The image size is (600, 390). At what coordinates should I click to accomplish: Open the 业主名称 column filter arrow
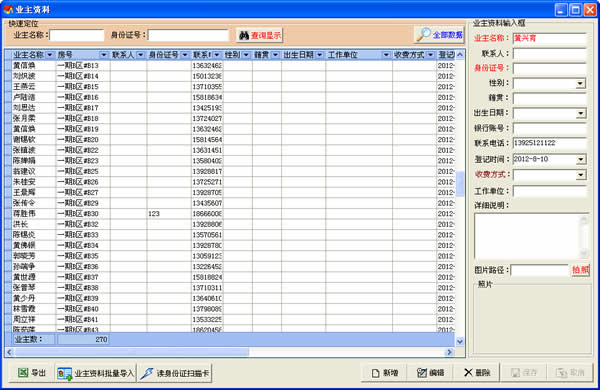[x=49, y=55]
